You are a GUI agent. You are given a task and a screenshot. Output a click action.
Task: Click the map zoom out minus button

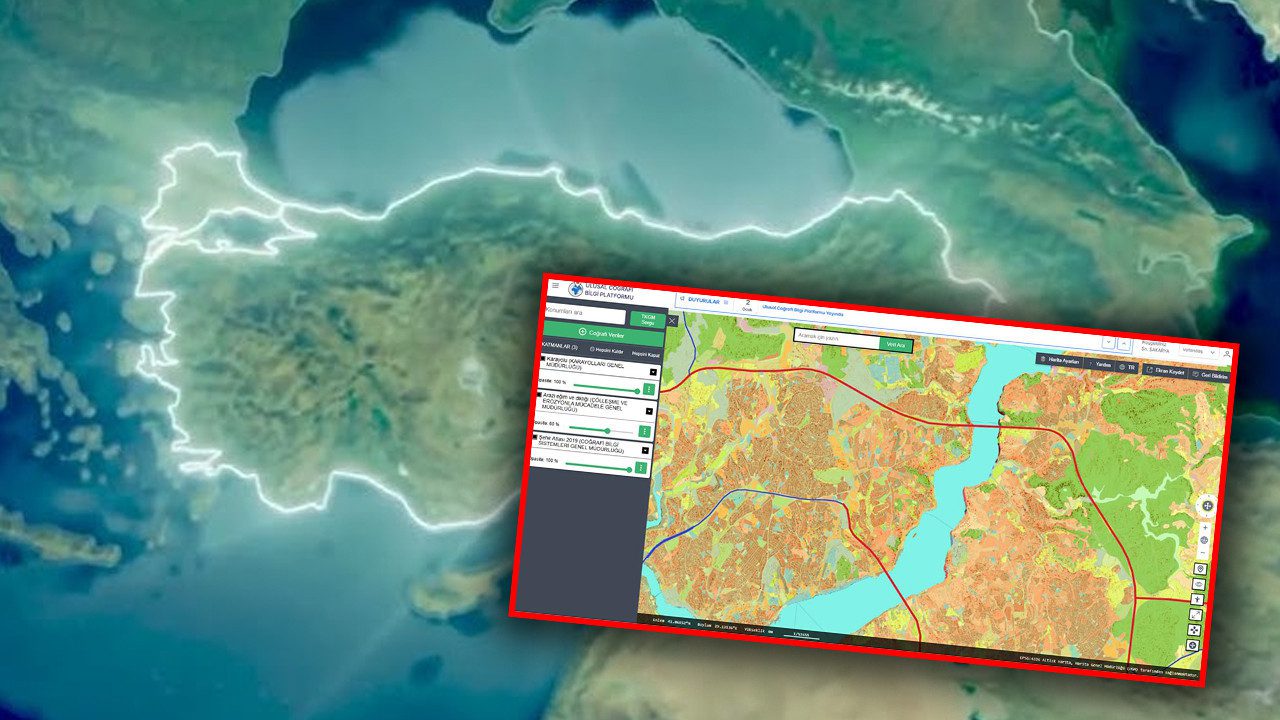[x=1205, y=553]
